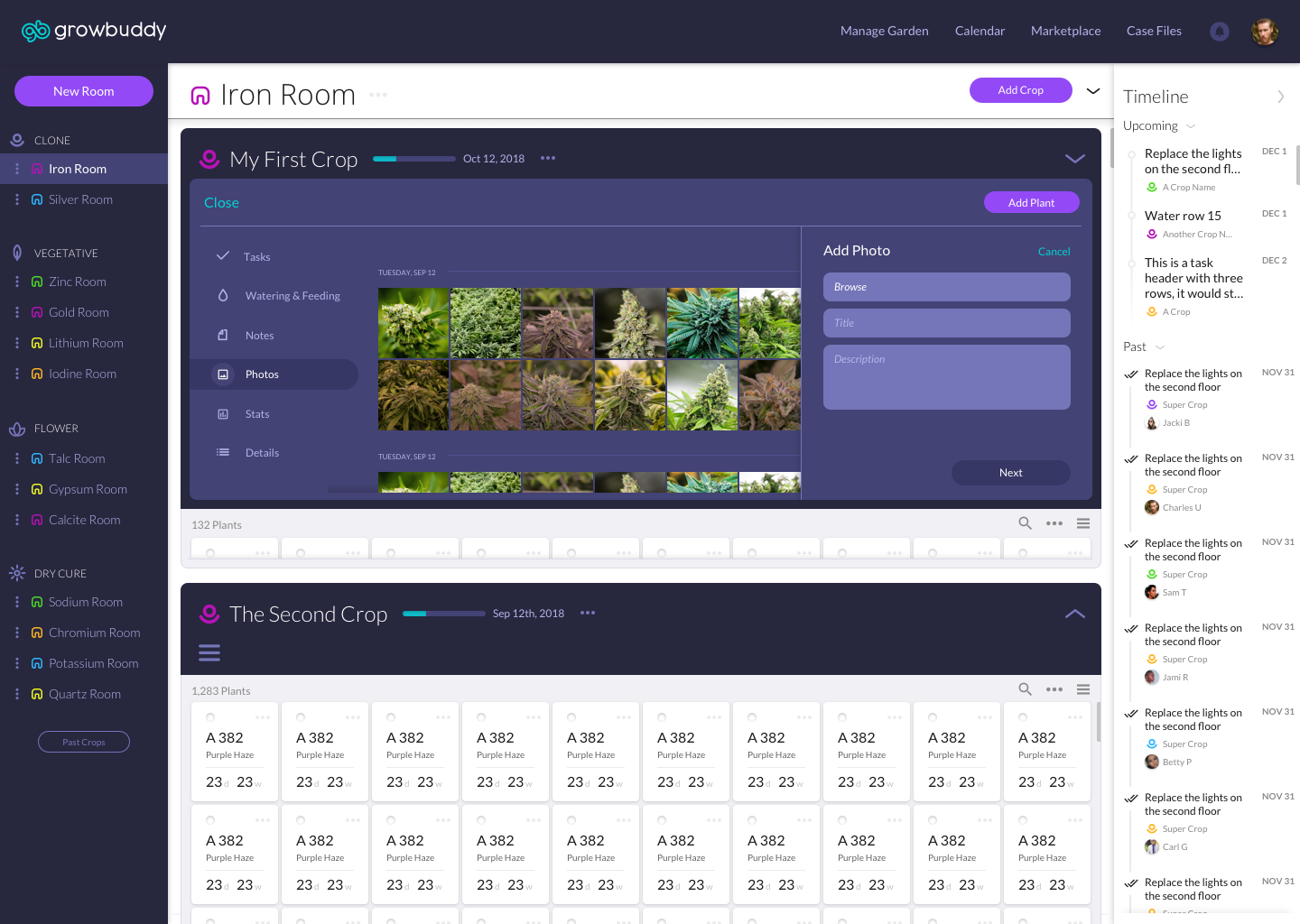The image size is (1300, 924).
Task: Open dropdown arrow next to Add Crop
Action: (x=1093, y=91)
